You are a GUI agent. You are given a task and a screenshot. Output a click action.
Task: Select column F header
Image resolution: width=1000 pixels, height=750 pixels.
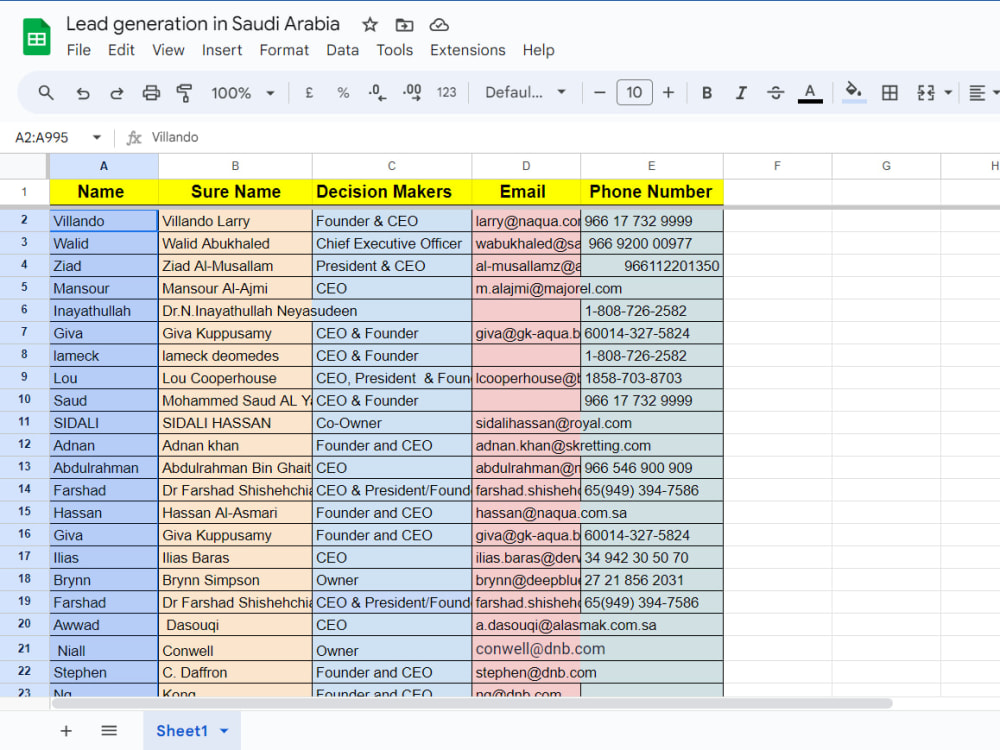tap(777, 166)
